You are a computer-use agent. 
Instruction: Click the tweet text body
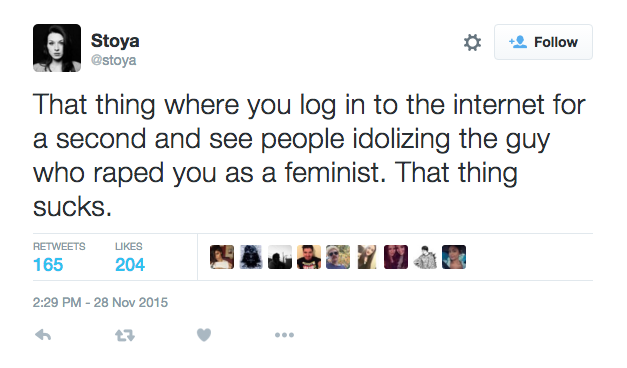click(x=309, y=155)
